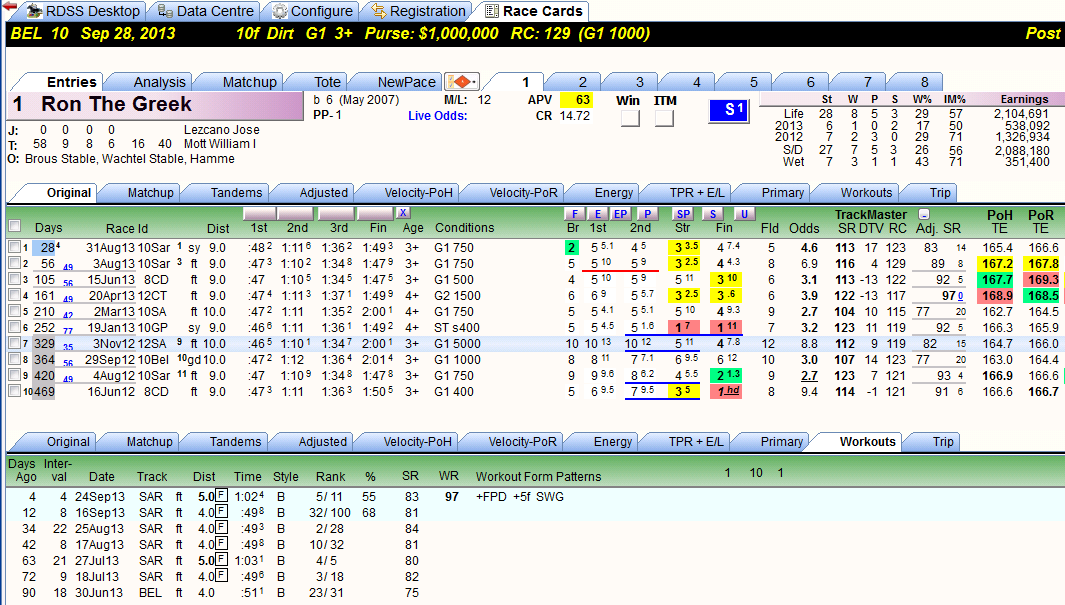Click the S pace filter button
1065x605 pixels.
[712, 214]
